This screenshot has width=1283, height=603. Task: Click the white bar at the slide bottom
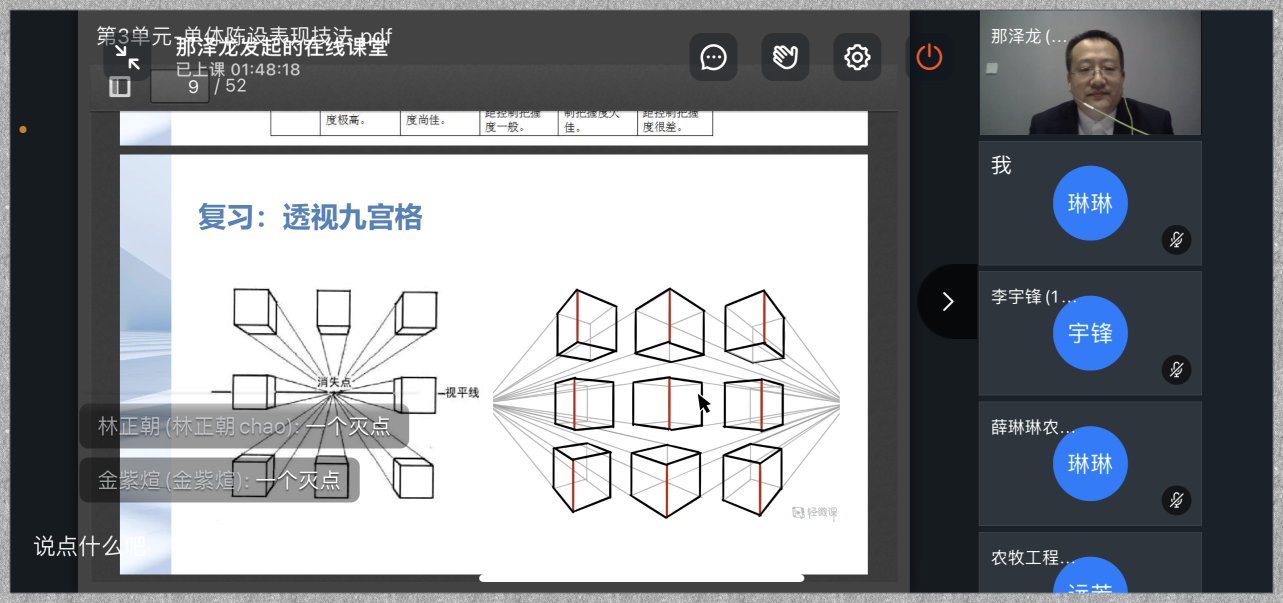click(x=641, y=577)
